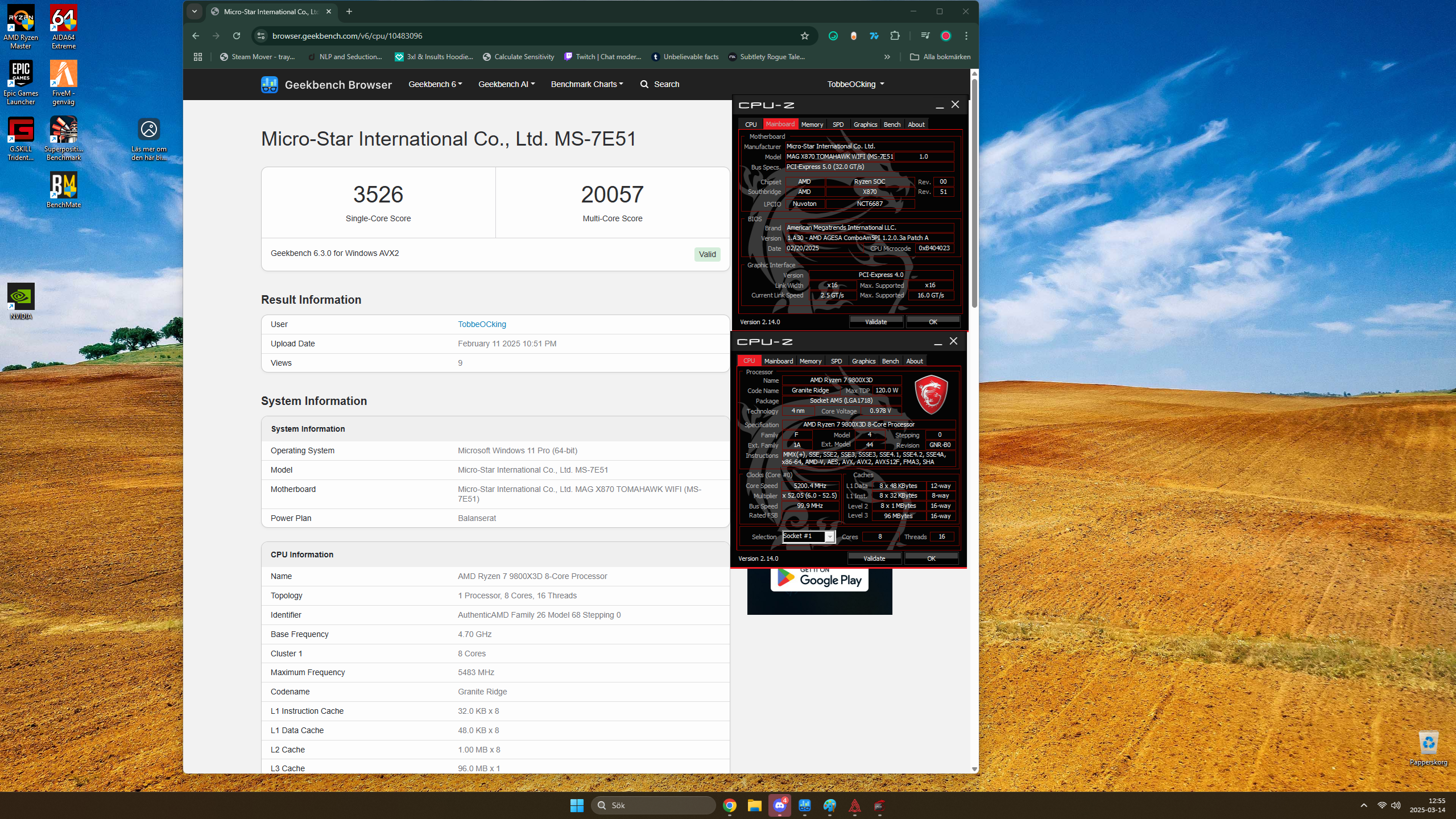Close the Micro-Star Chrome tab
Viewport: 1456px width, 819px height.
pos(329,11)
